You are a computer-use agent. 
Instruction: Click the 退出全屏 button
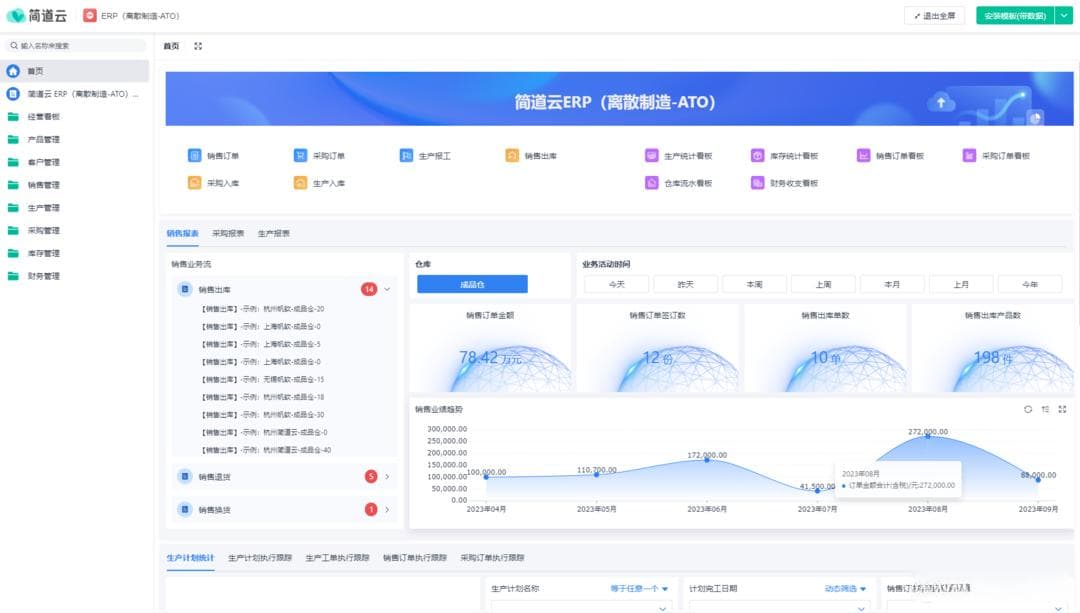click(x=935, y=15)
